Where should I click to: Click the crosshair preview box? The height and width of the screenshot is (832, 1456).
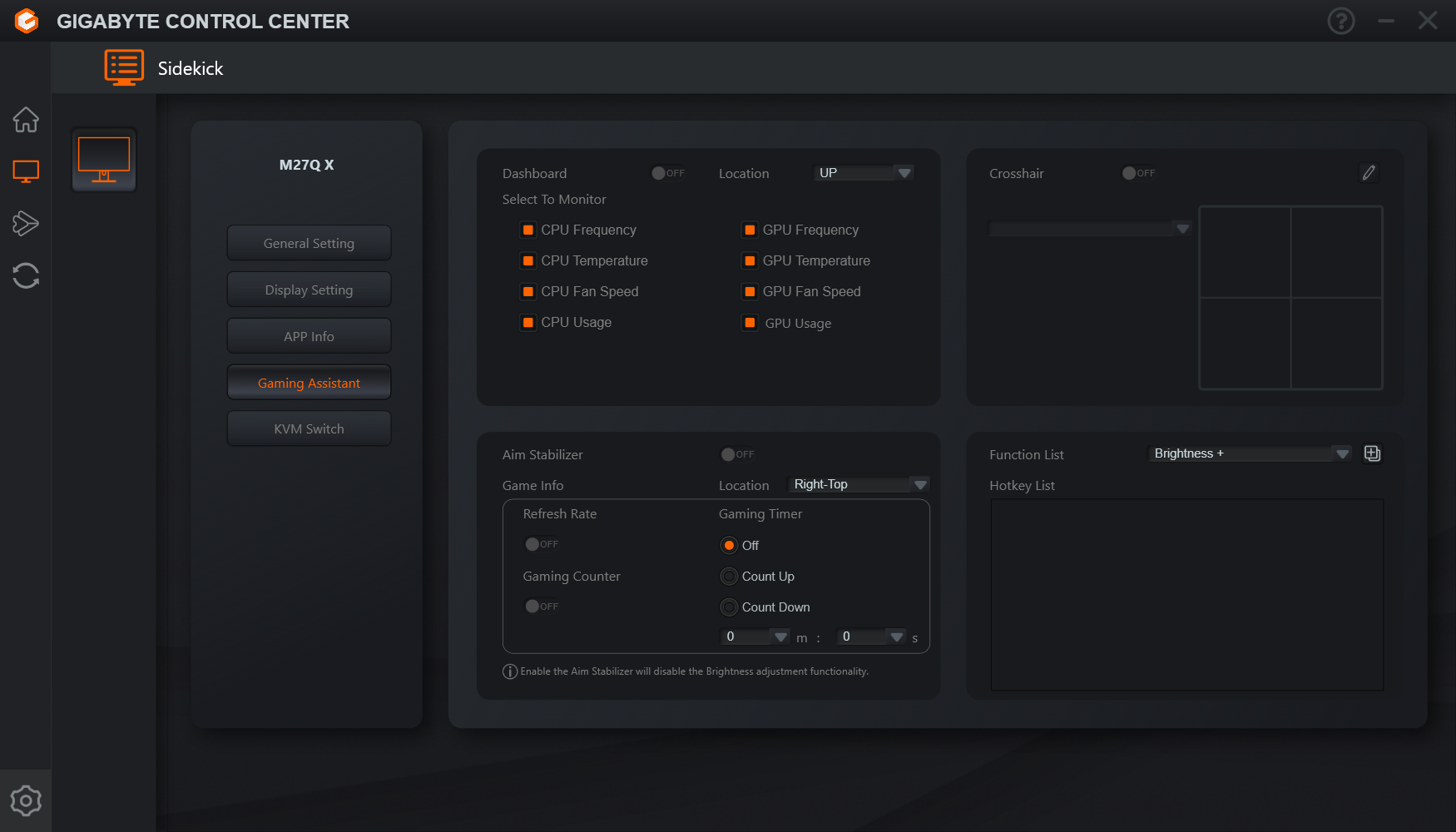click(1290, 298)
